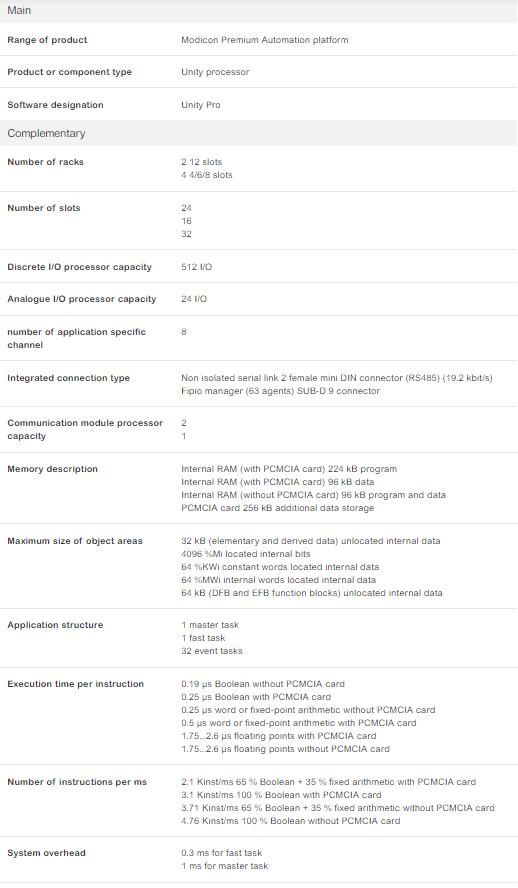This screenshot has width=518, height=888.
Task: Click the 2 12 slots value
Action: [x=202, y=162]
